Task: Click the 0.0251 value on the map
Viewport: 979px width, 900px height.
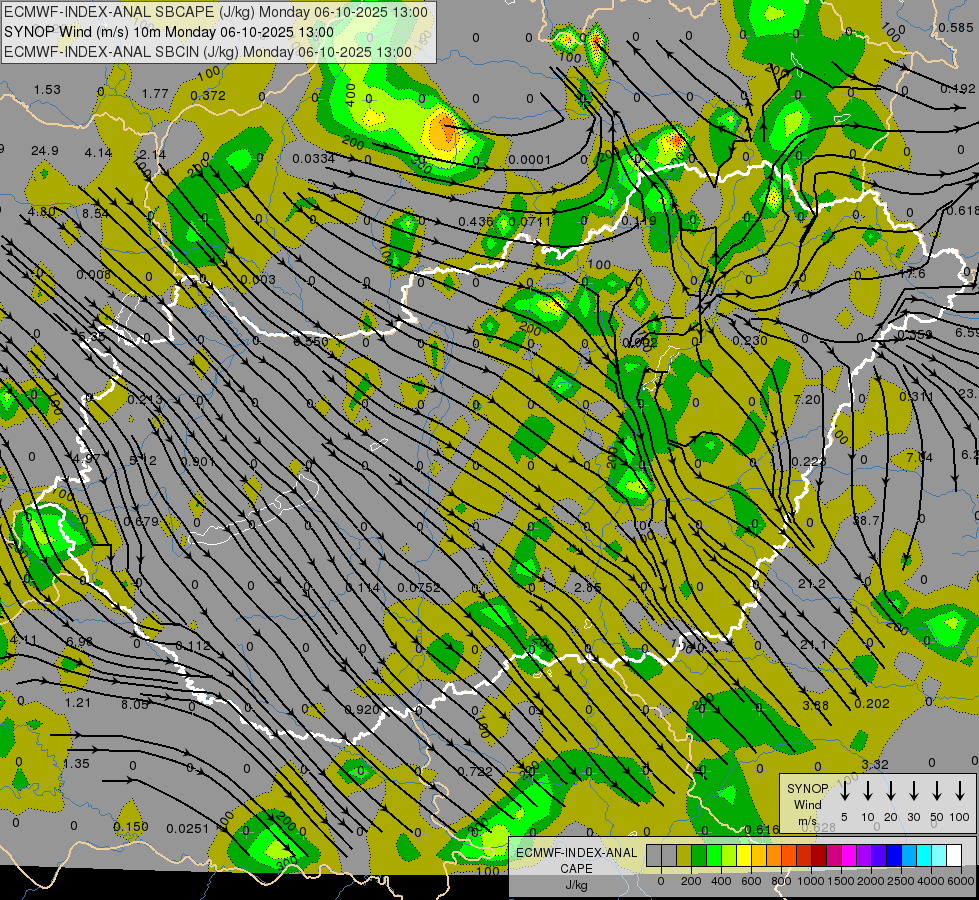Action: [187, 828]
